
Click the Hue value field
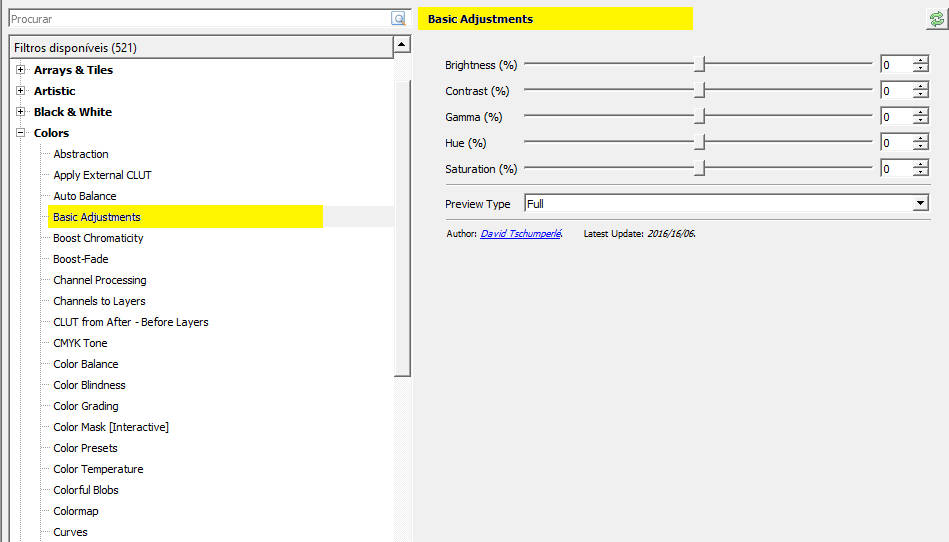coord(897,143)
